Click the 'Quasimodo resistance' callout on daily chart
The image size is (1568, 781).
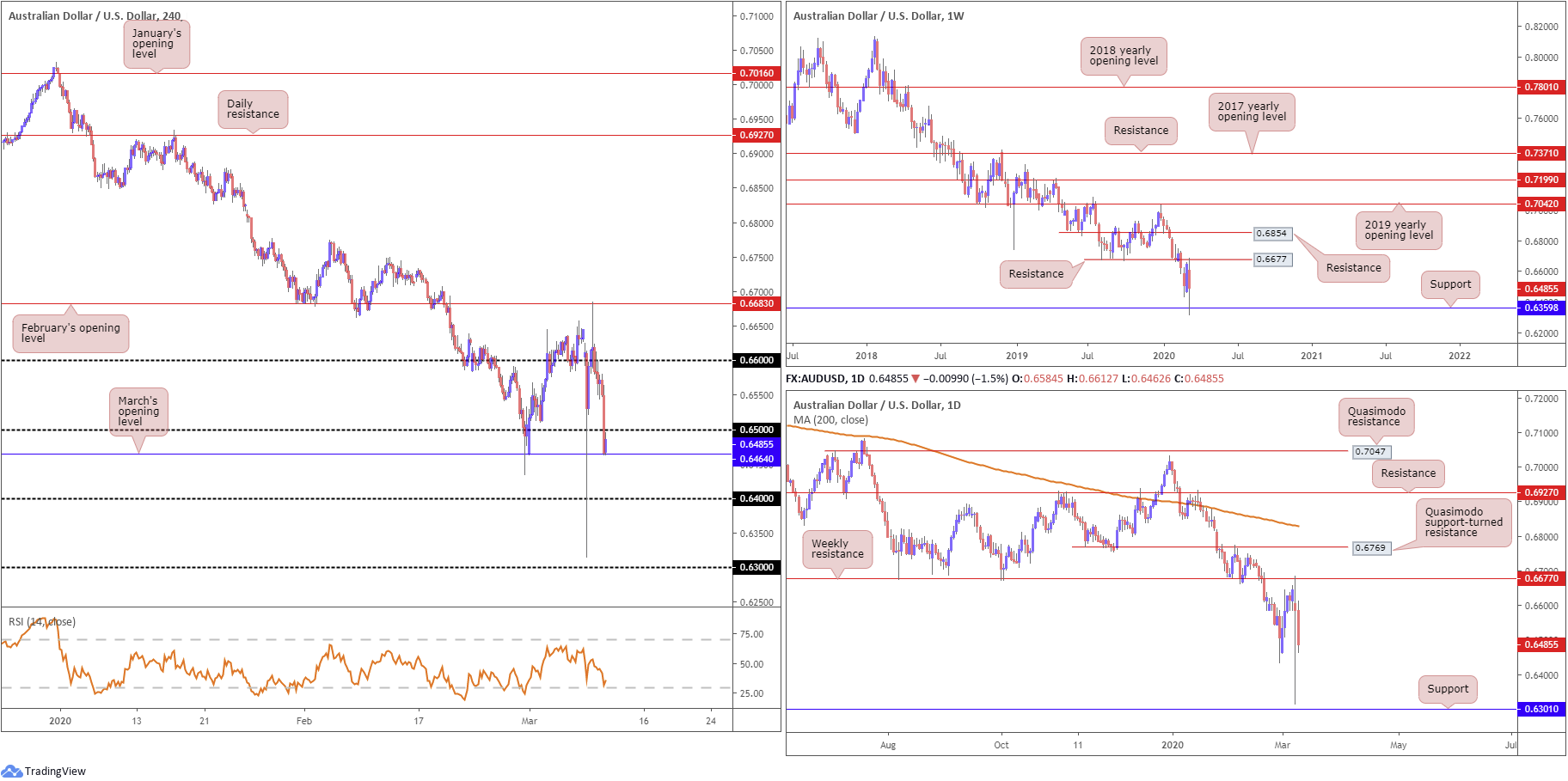[x=1376, y=417]
